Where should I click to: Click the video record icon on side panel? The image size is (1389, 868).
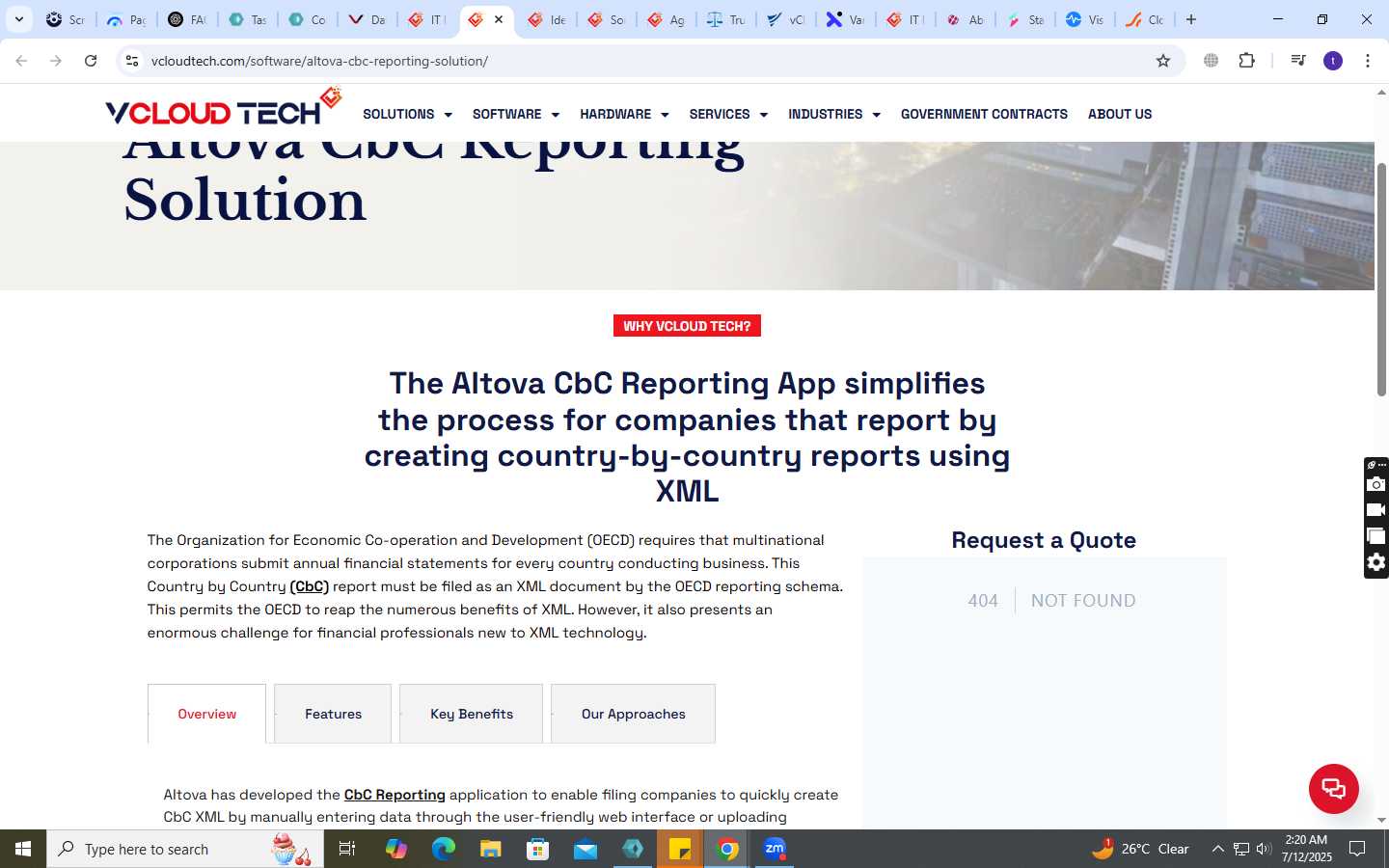point(1376,510)
